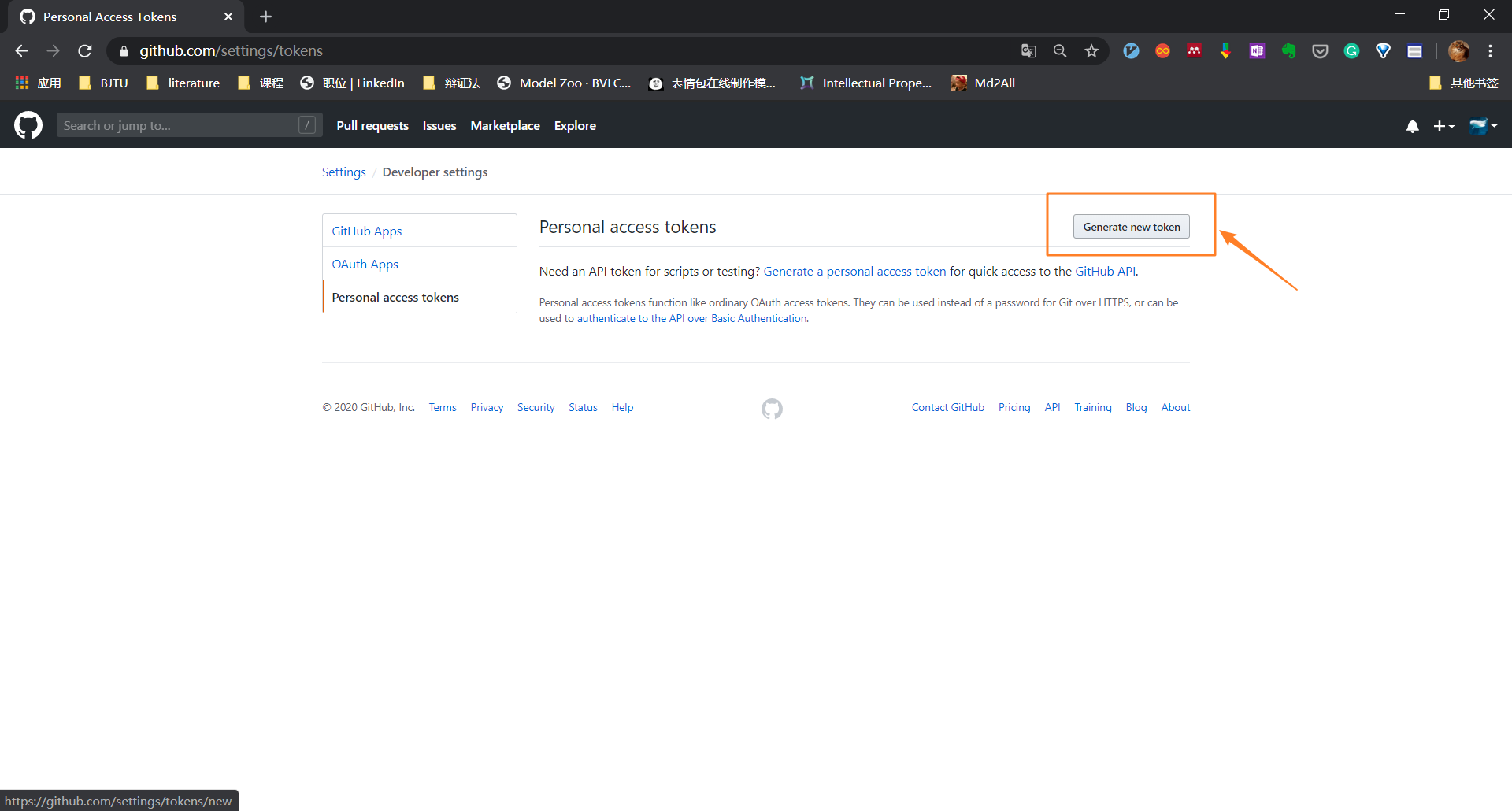Screen dimensions: 1512x811
Task: Open the Blog footer link
Action: [1136, 408]
